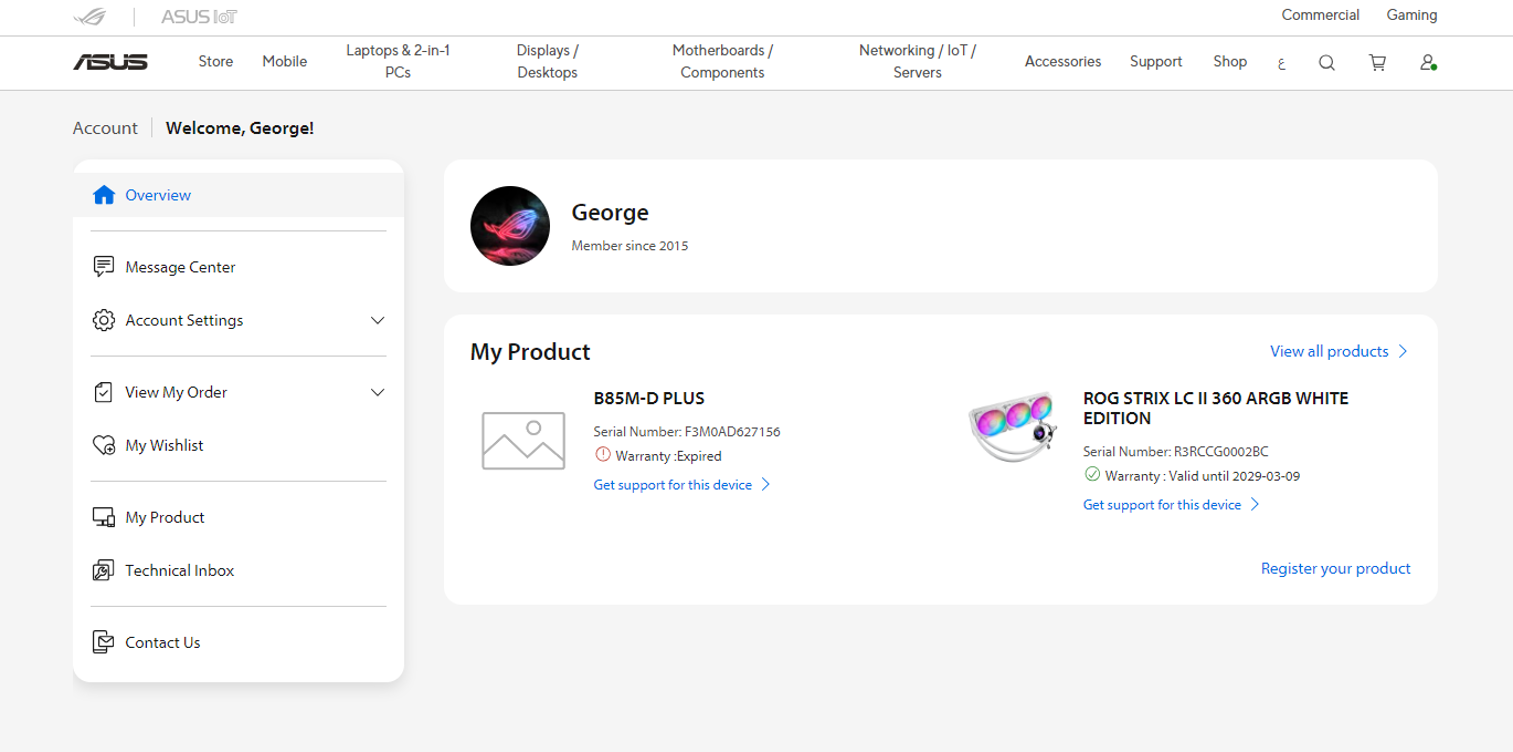The width and height of the screenshot is (1513, 752).
Task: Click the user account icon in header
Action: click(x=1428, y=62)
